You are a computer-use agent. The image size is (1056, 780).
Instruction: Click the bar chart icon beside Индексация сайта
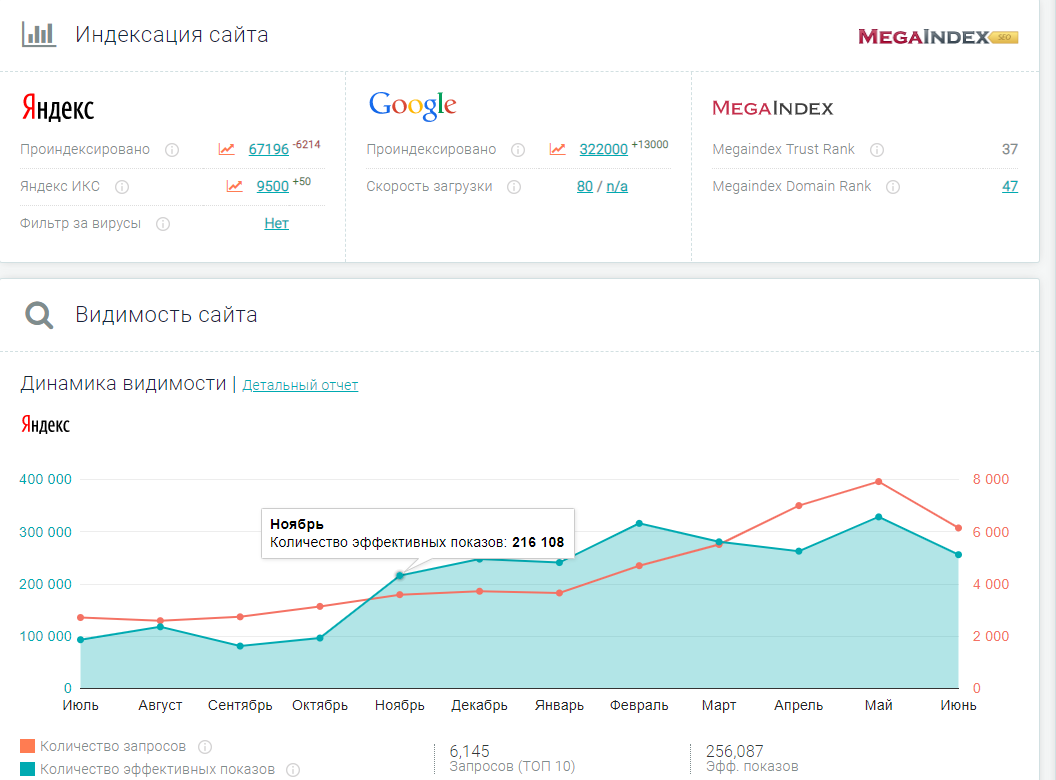(x=38, y=34)
